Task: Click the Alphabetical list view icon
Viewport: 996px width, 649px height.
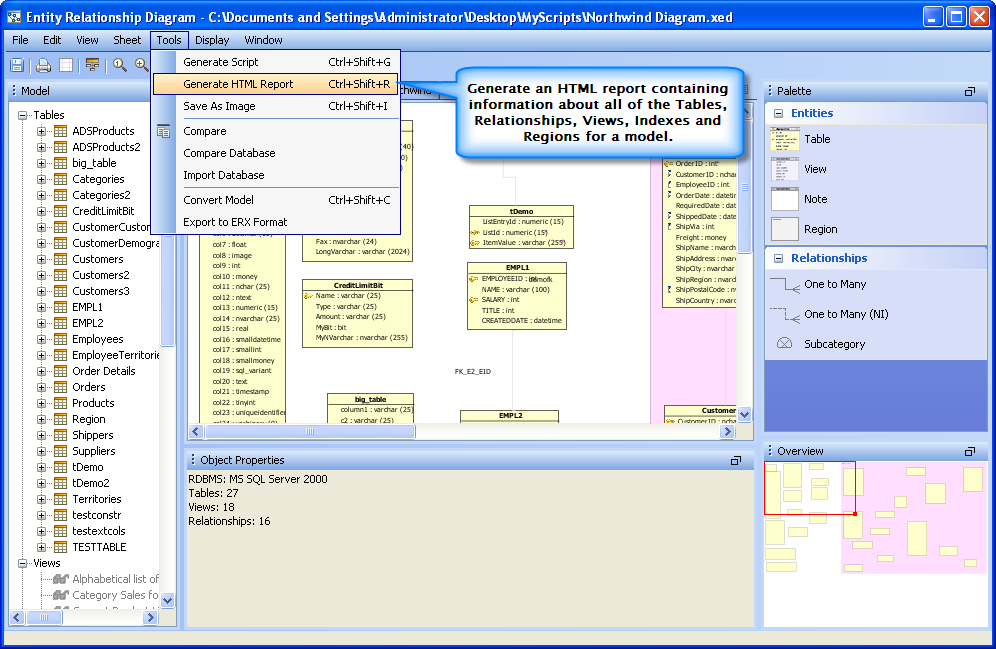Action: [60, 579]
